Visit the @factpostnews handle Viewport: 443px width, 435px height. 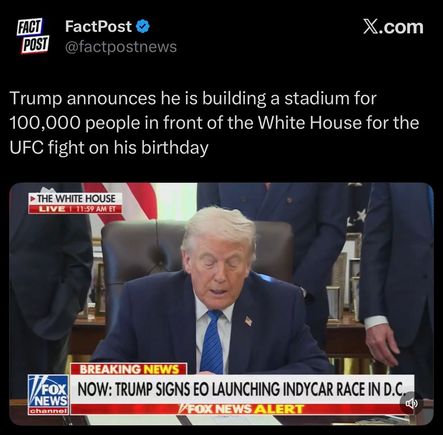click(x=121, y=47)
